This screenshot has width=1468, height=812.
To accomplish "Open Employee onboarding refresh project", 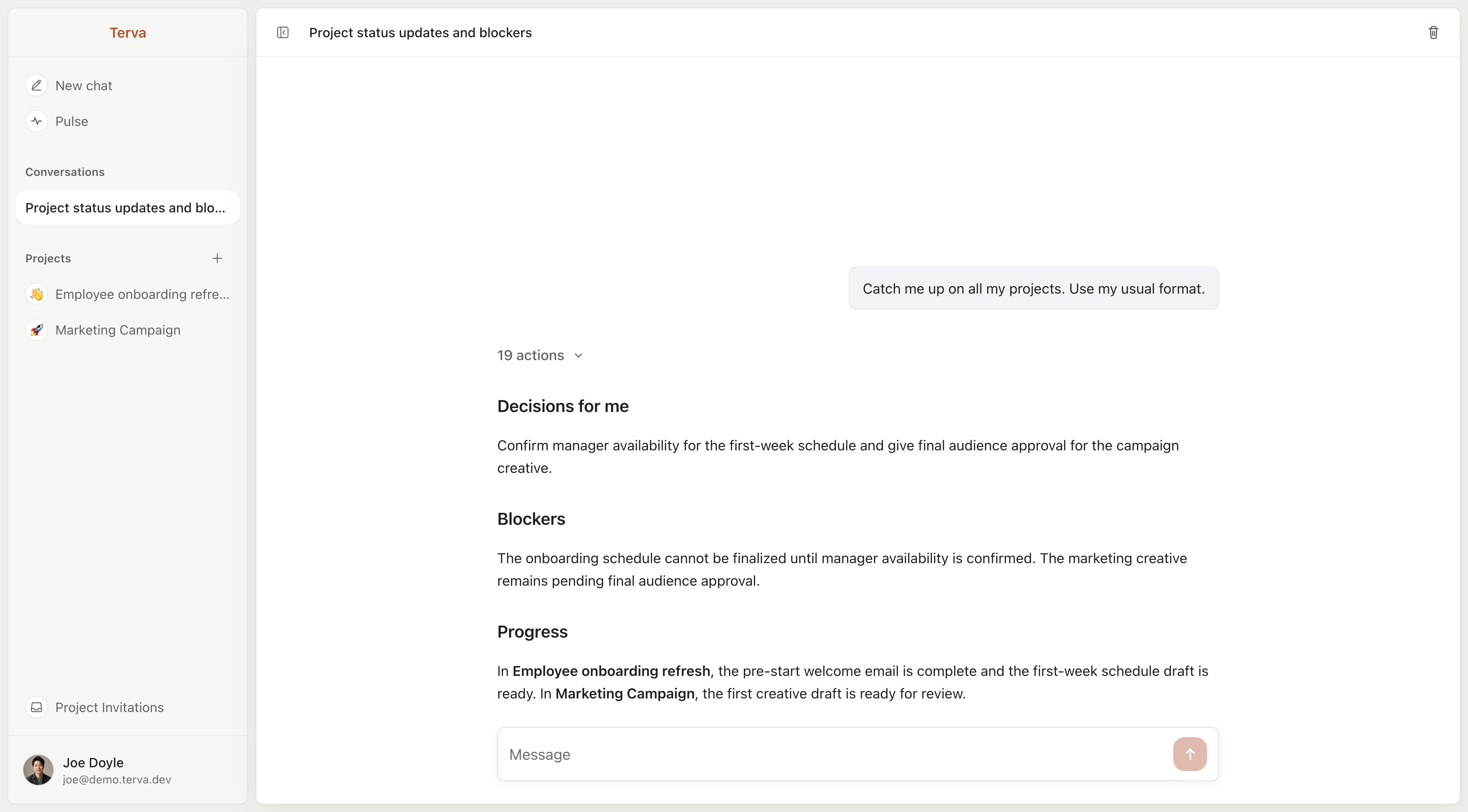I will (127, 294).
